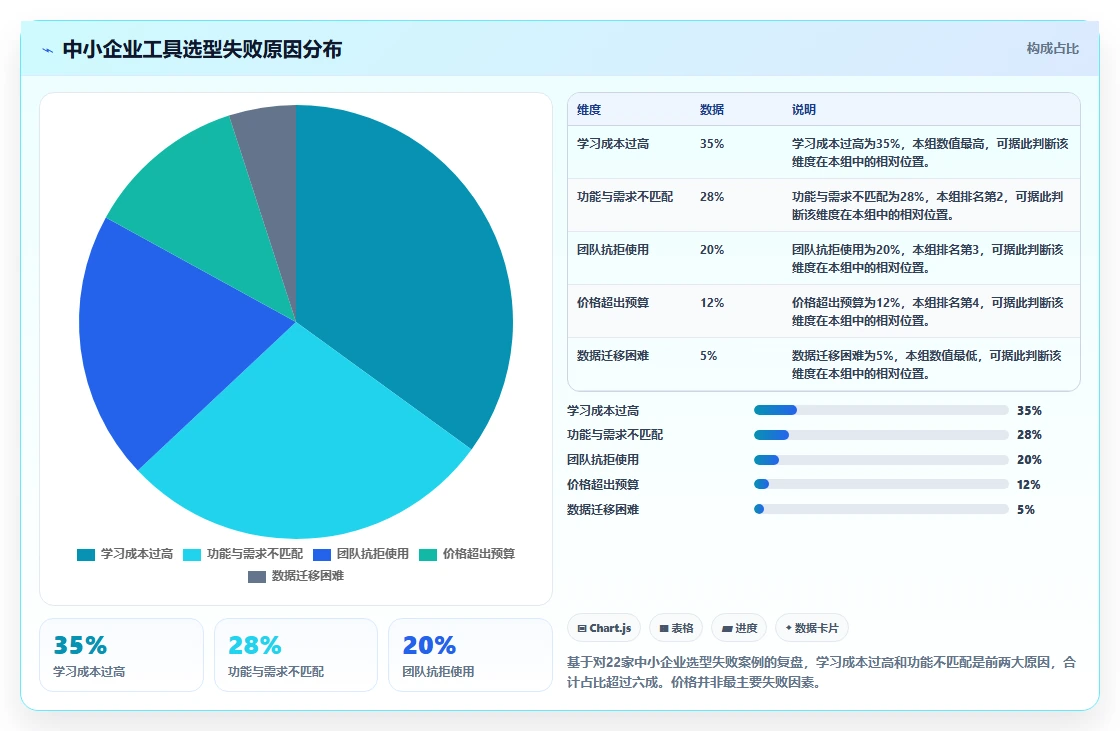Toggle 团队抗拒使用 legend color box
Viewport: 1120px width, 731px height.
pos(322,555)
